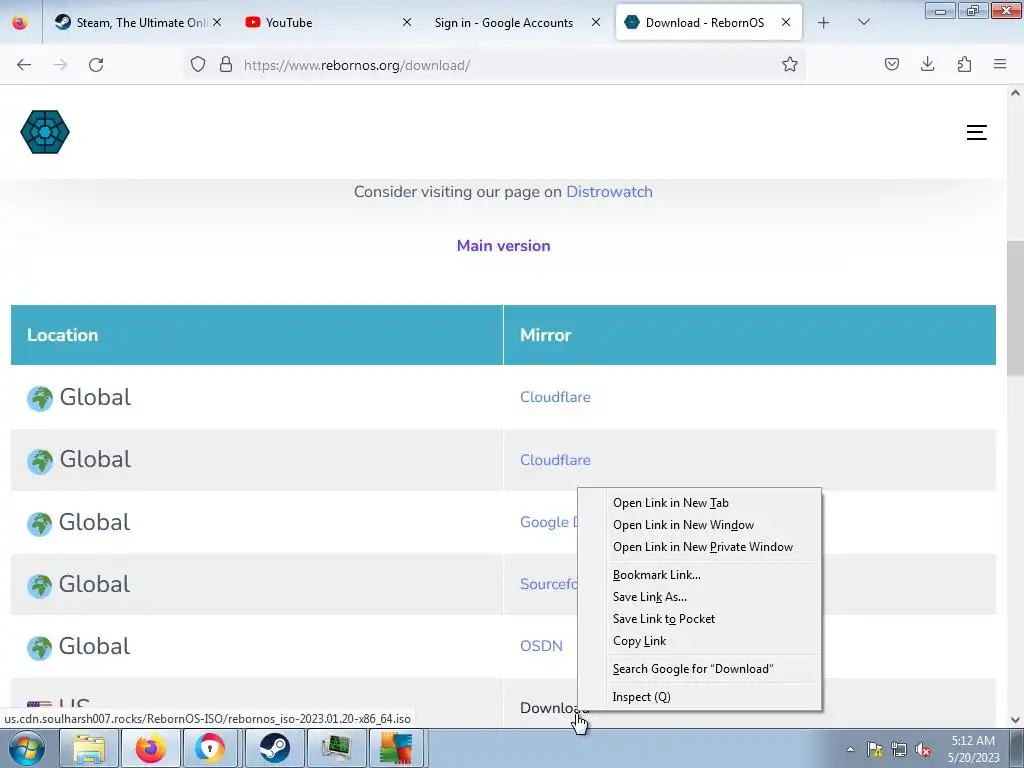
Task: Click the network tray icon
Action: coord(899,749)
